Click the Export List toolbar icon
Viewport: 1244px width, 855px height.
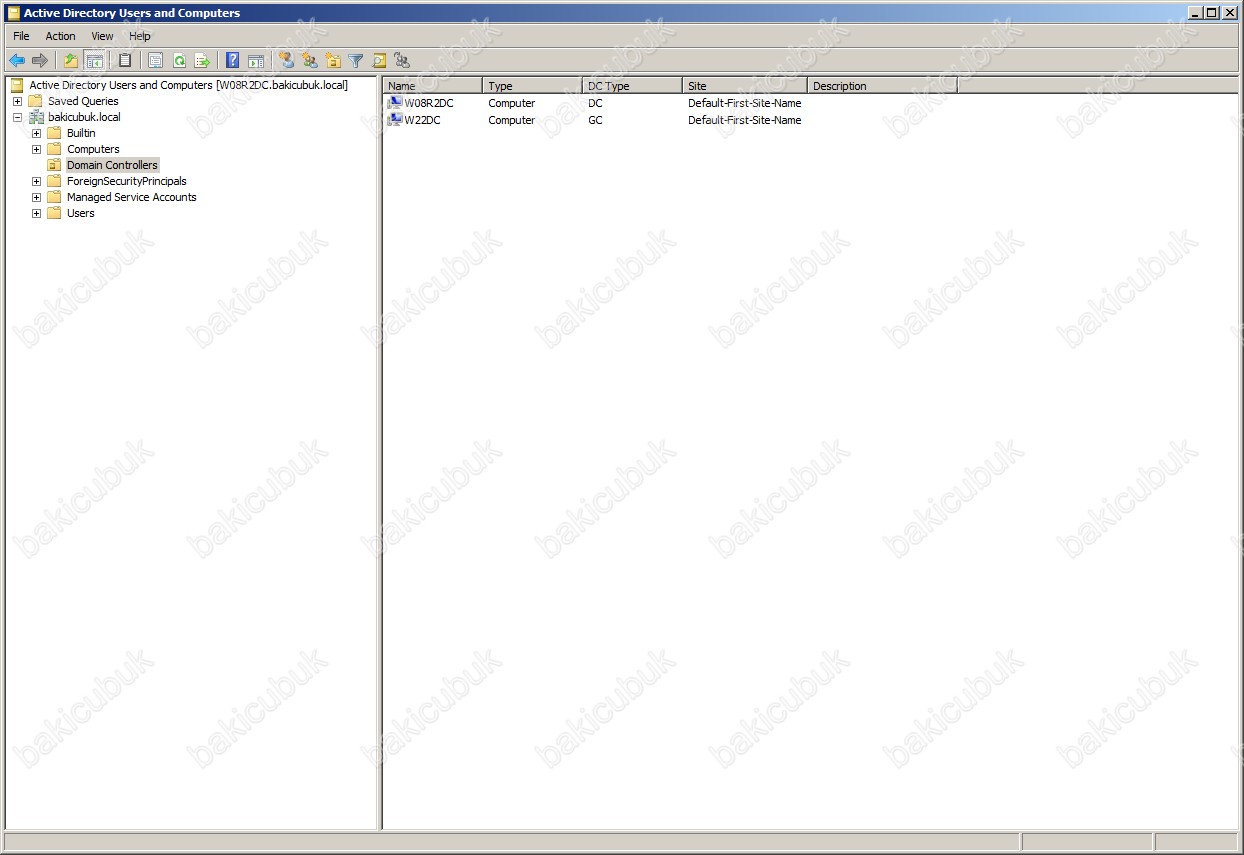pos(202,61)
